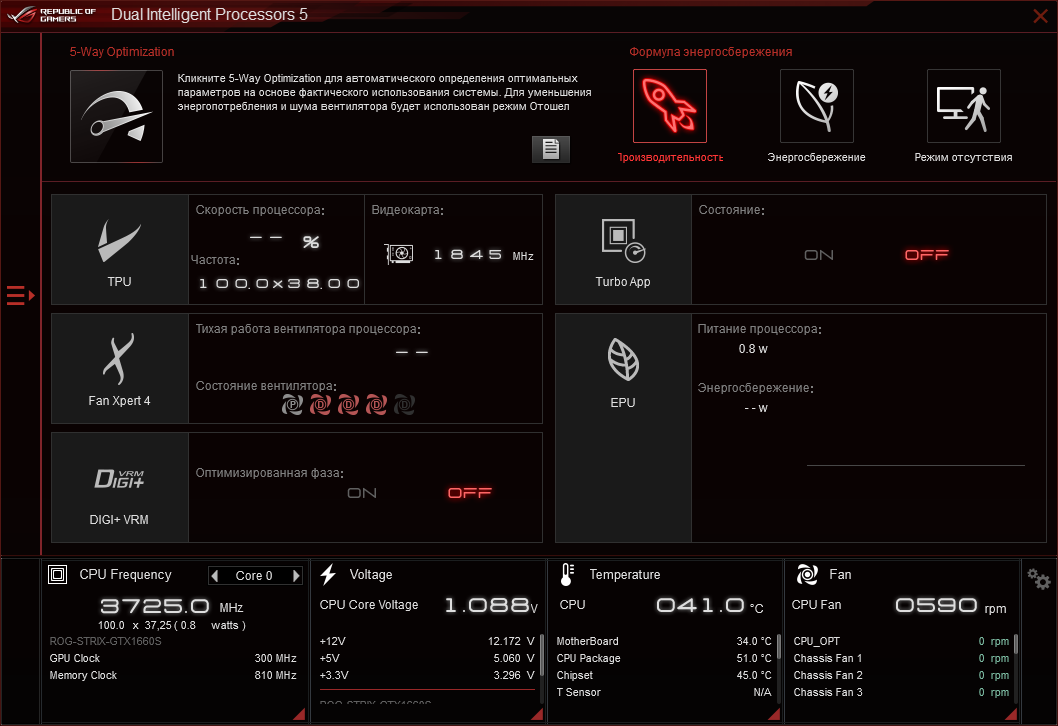Click the Memory Clock 810 MHz row
The image size is (1058, 726).
point(173,675)
